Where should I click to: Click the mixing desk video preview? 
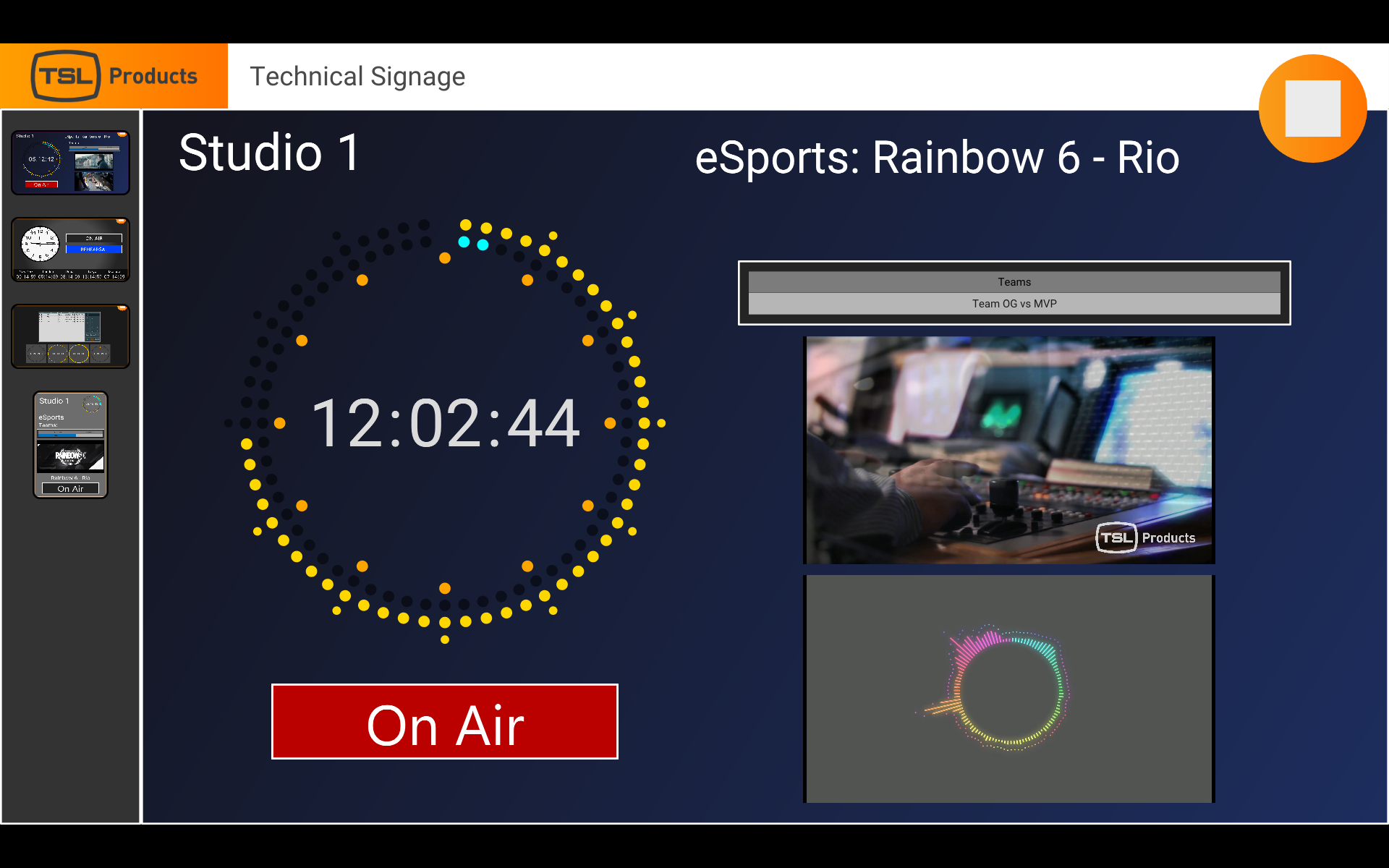click(1008, 448)
